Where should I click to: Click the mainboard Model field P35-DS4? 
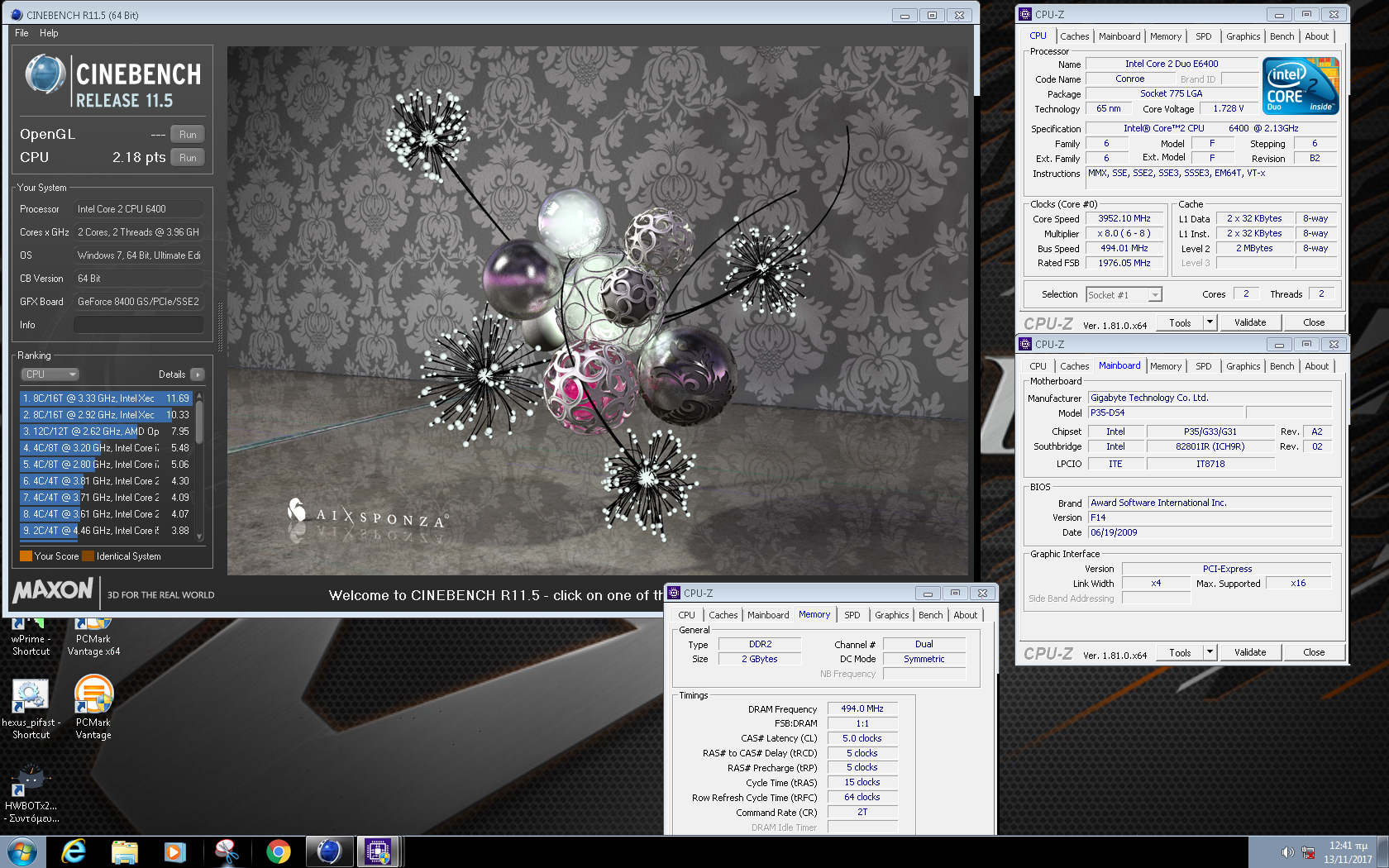[x=1165, y=413]
